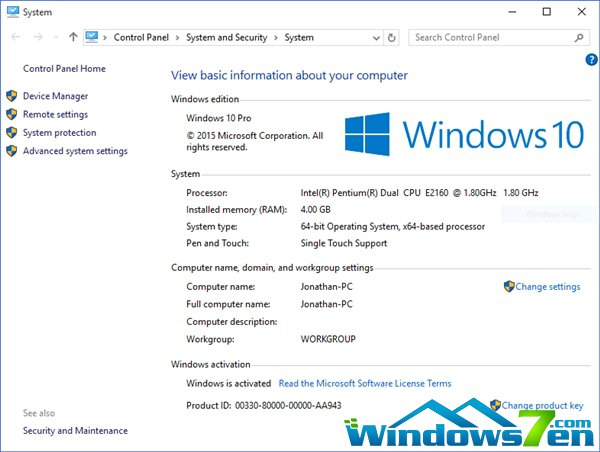This screenshot has height=452, width=600.
Task: Click Change product key link
Action: coord(542,405)
